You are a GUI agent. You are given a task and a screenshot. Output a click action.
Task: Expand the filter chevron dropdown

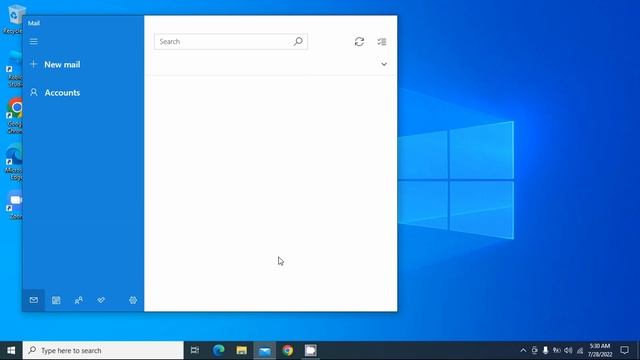pyautogui.click(x=384, y=64)
